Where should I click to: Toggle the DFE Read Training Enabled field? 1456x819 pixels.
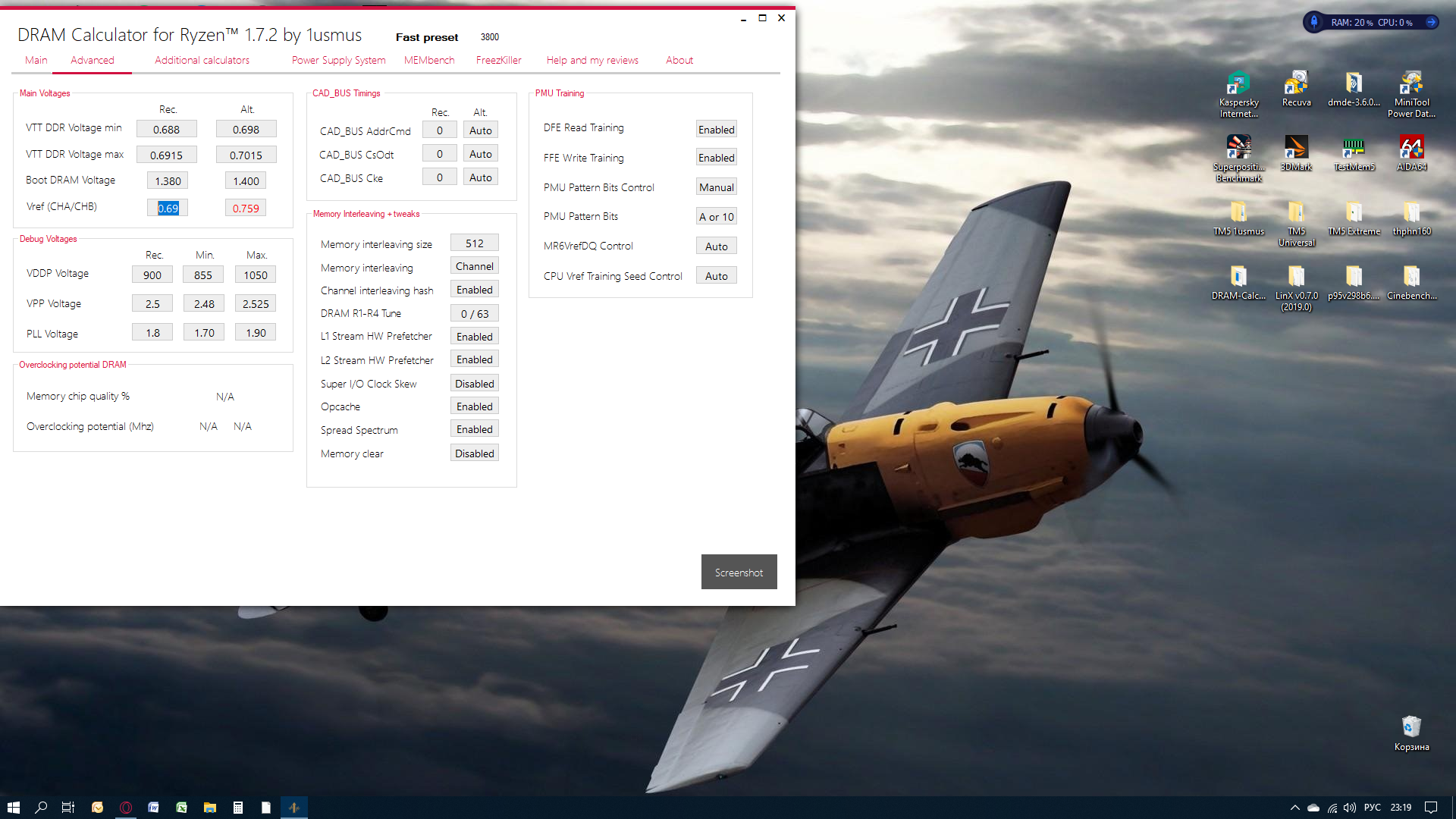click(x=716, y=130)
